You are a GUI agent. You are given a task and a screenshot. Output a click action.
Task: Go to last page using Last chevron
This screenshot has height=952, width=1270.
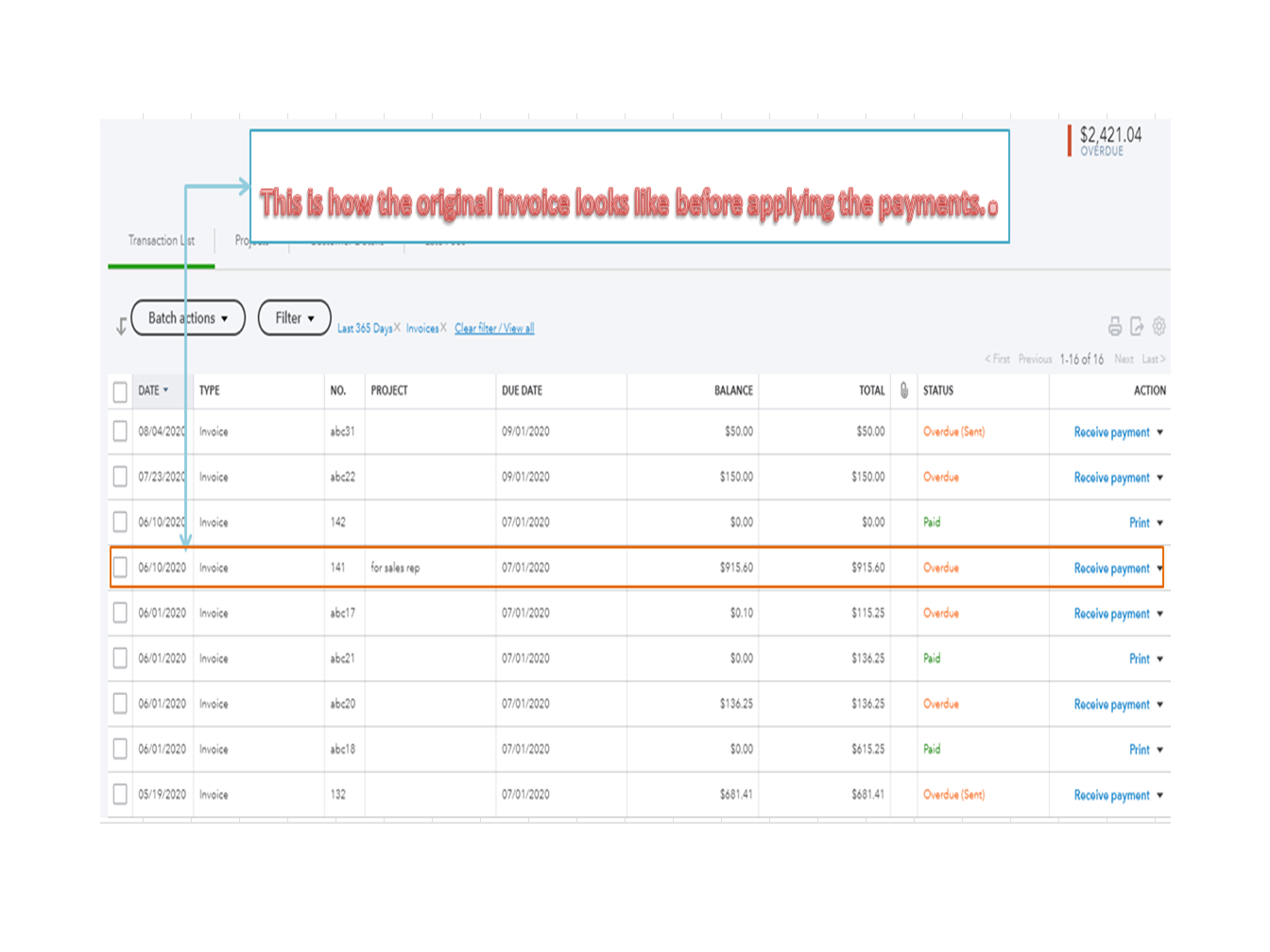pyautogui.click(x=1152, y=359)
